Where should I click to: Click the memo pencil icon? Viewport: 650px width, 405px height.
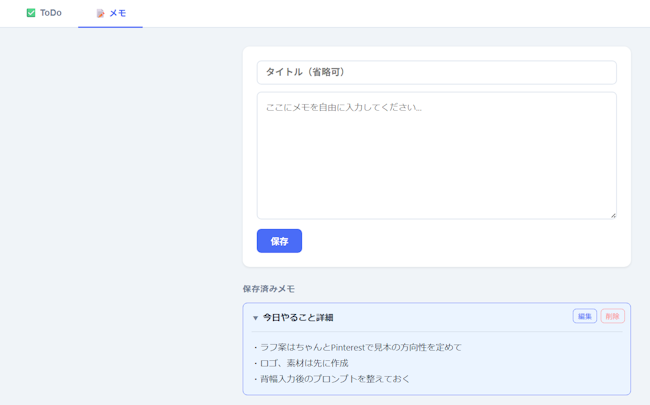pyautogui.click(x=100, y=14)
